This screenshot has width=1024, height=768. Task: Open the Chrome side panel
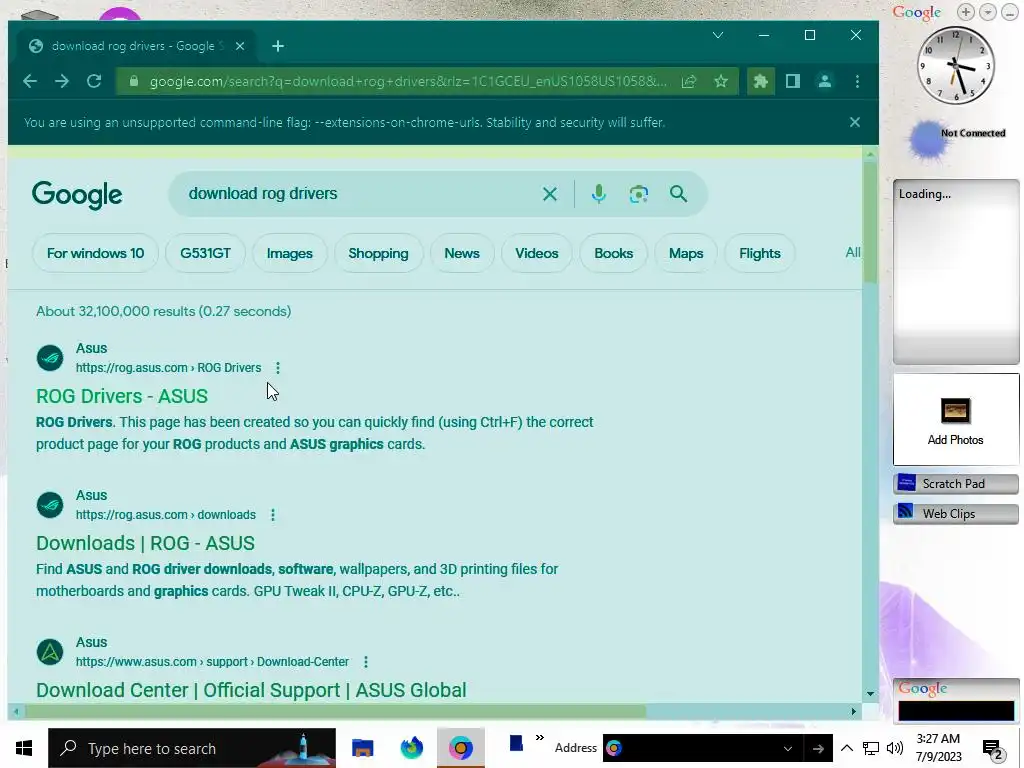point(793,81)
